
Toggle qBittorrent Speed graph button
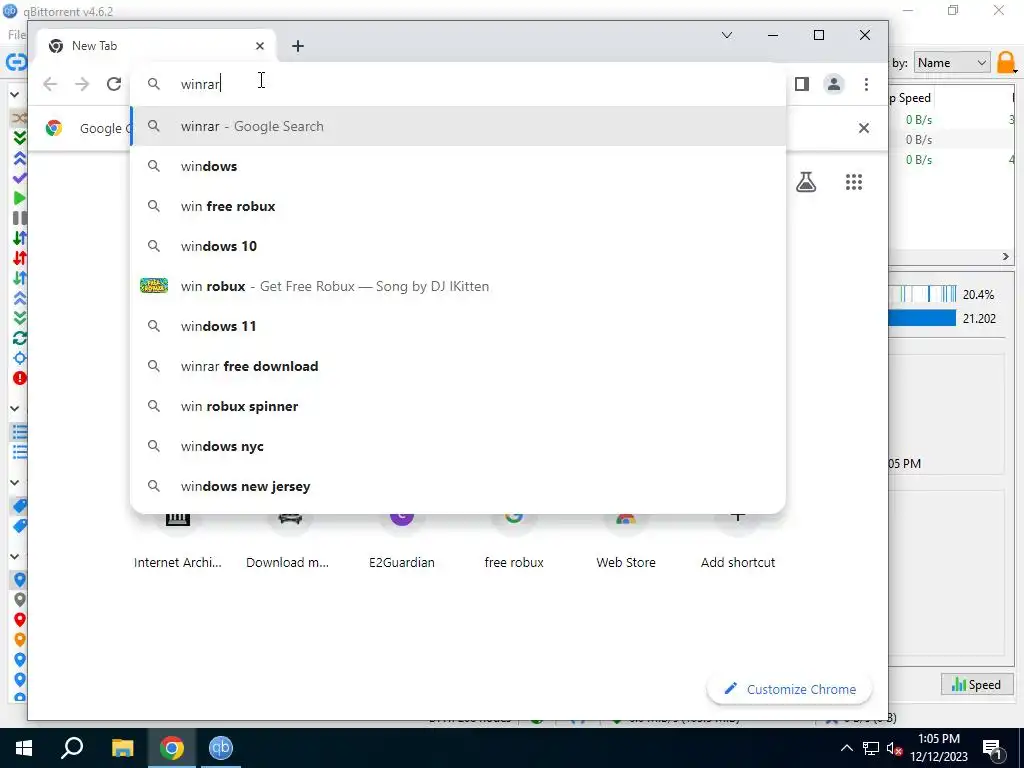[976, 684]
